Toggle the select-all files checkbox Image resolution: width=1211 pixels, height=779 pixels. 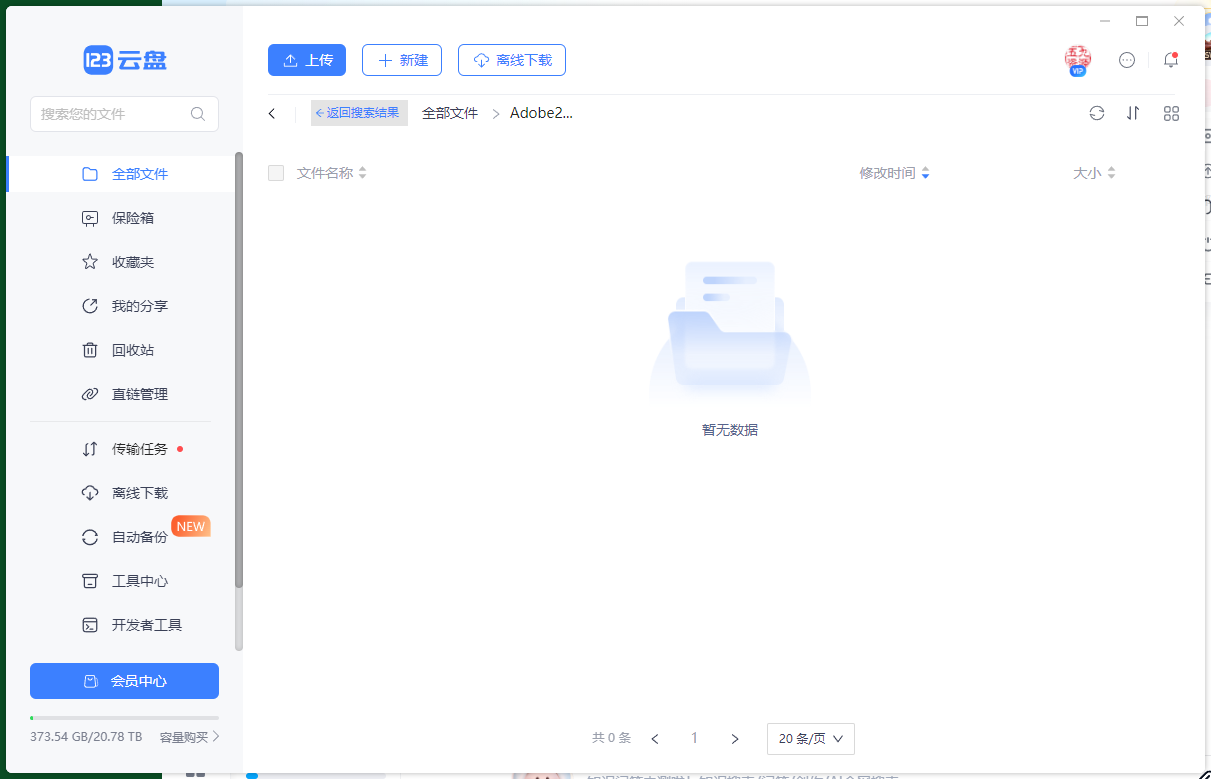(x=276, y=173)
